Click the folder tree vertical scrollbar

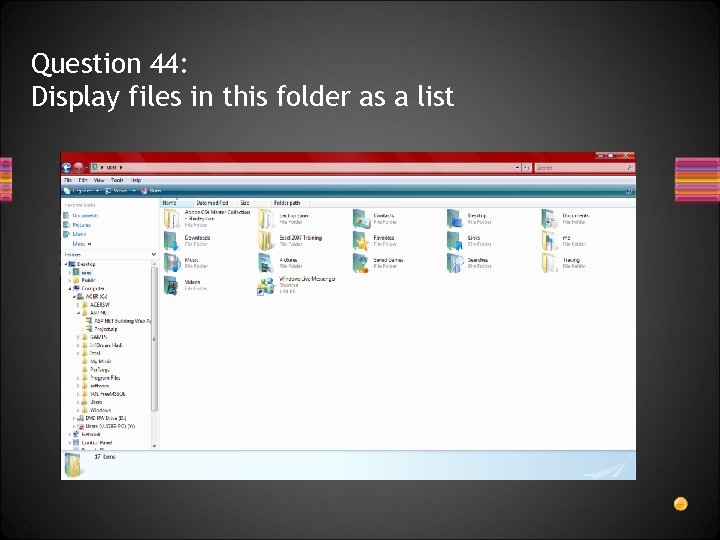click(154, 354)
